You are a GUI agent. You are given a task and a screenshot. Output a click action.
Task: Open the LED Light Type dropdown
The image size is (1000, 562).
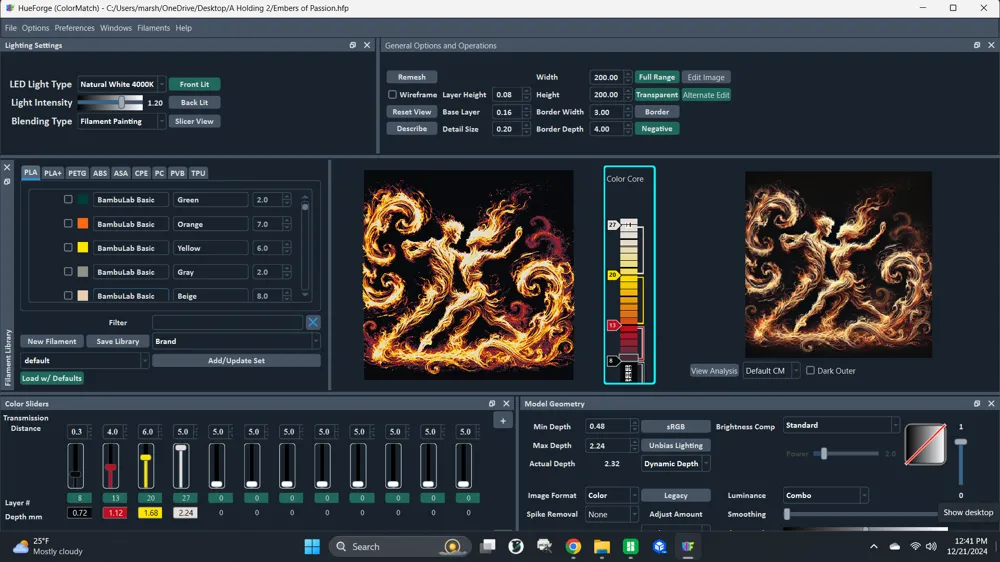click(121, 84)
